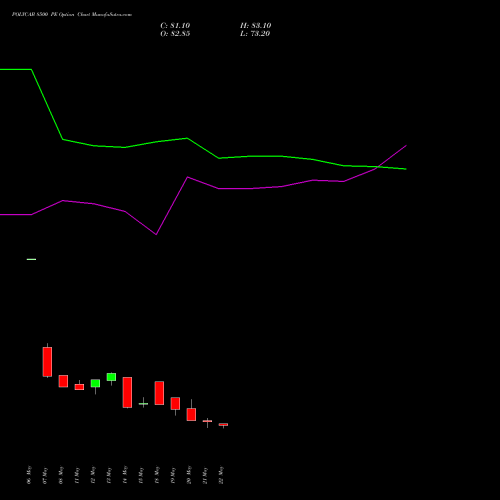Click the red candlestick above 08 May
500x500 pixels.
(x=63, y=381)
